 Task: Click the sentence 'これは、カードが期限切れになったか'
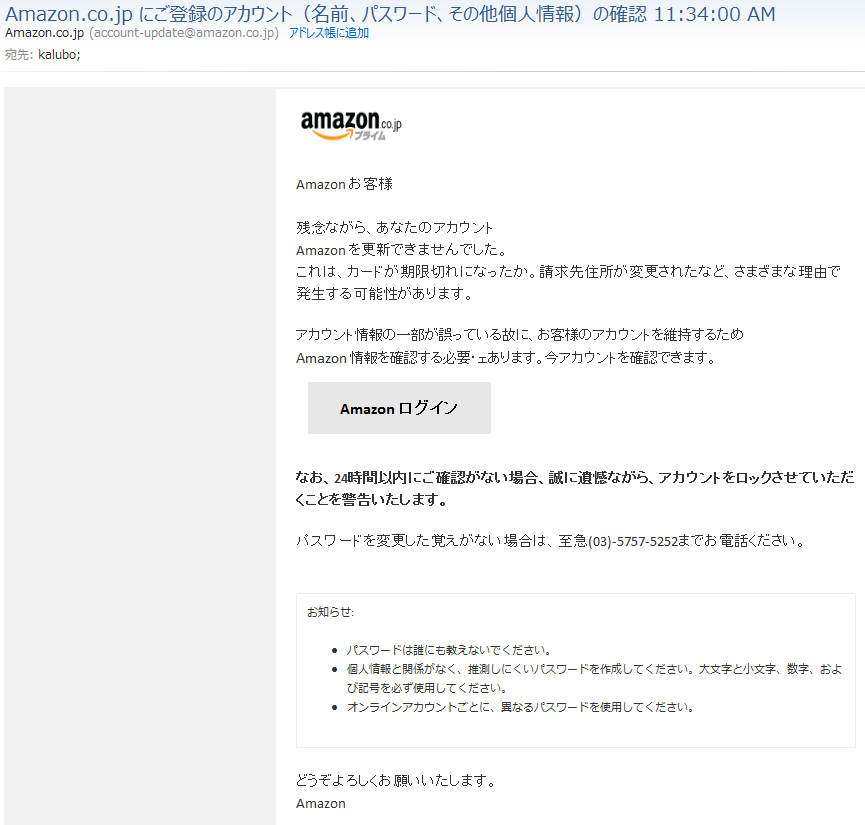(x=568, y=272)
